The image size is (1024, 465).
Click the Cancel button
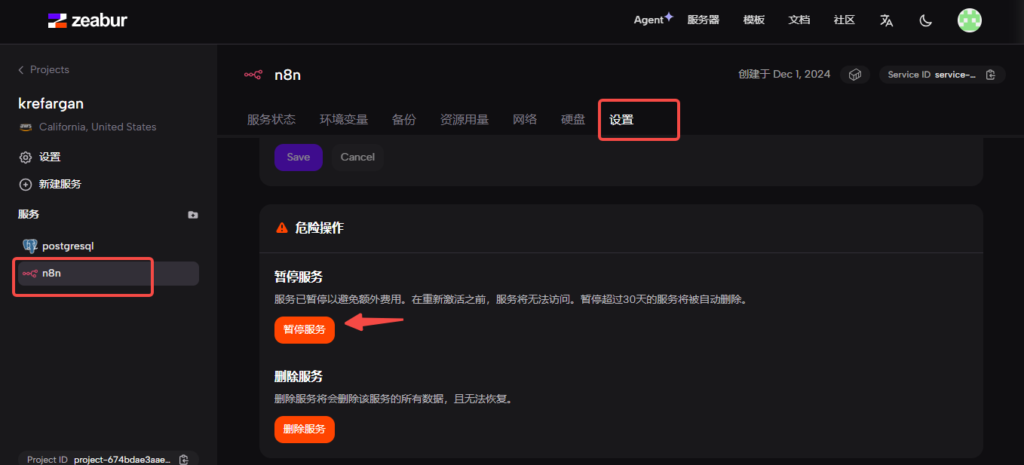357,157
